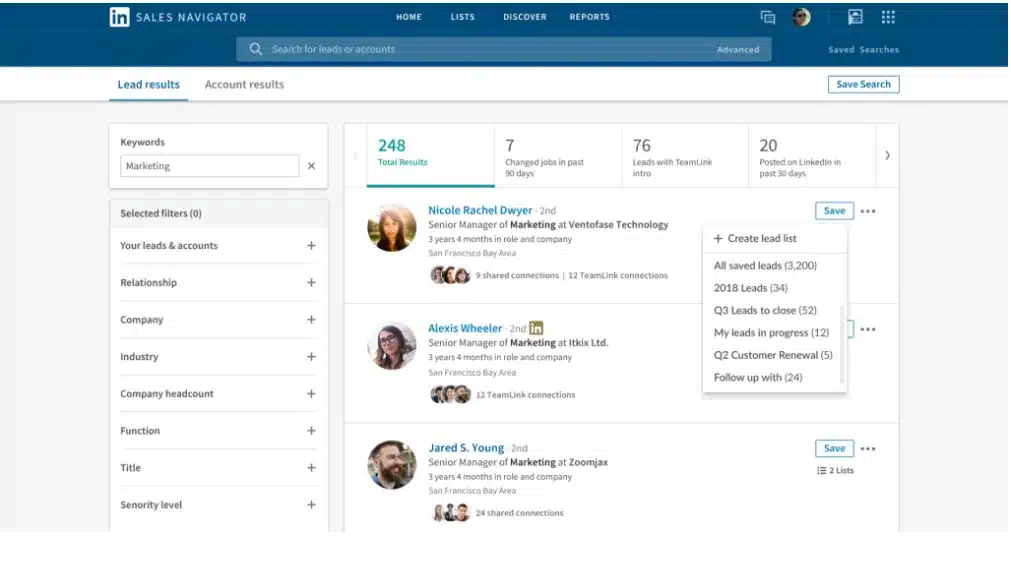
Task: Open more options for Alexis Wheeler
Action: tap(868, 329)
